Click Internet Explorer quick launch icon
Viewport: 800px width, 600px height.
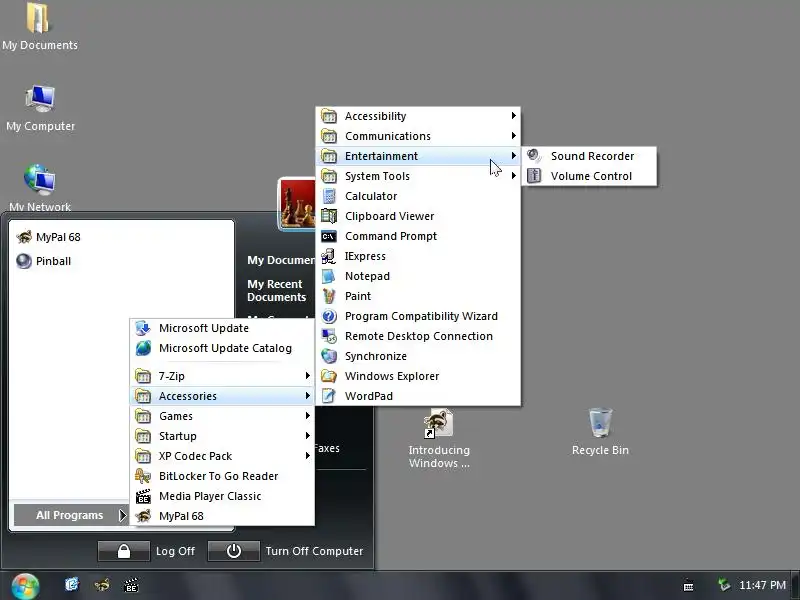coord(72,585)
